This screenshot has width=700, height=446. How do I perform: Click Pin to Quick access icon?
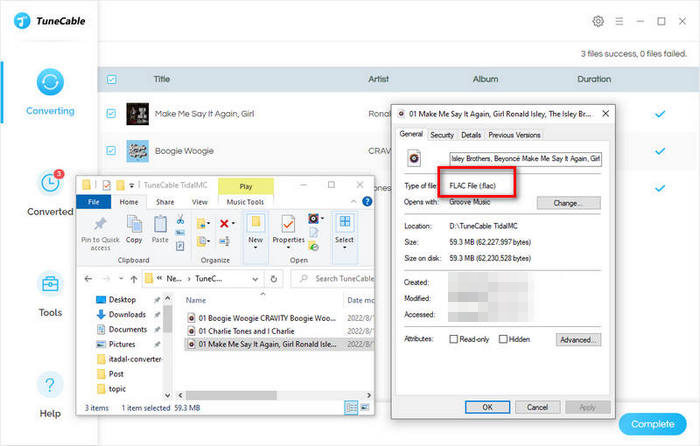coord(100,224)
